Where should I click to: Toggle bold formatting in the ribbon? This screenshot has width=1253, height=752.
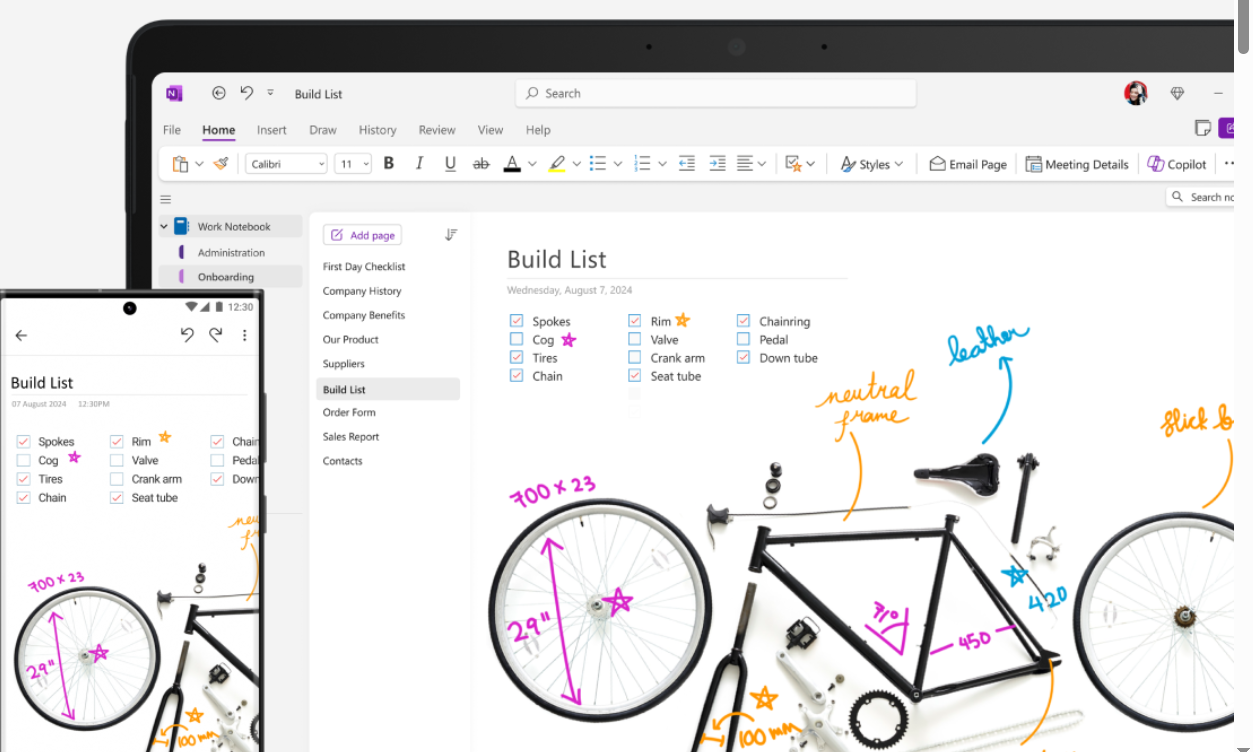coord(388,163)
